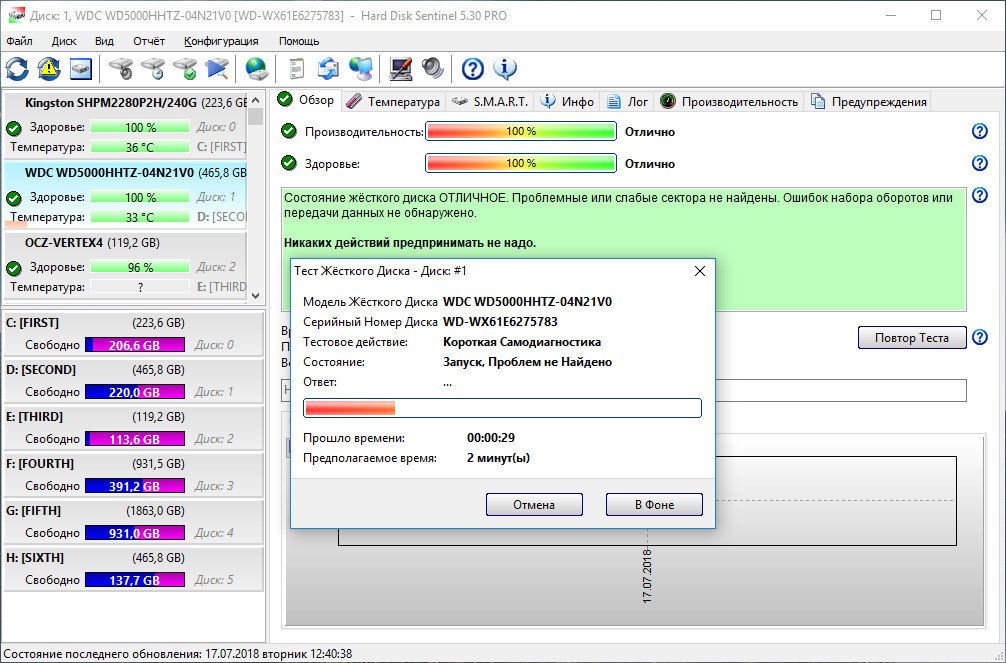Click the status bar last update text

tap(178, 654)
